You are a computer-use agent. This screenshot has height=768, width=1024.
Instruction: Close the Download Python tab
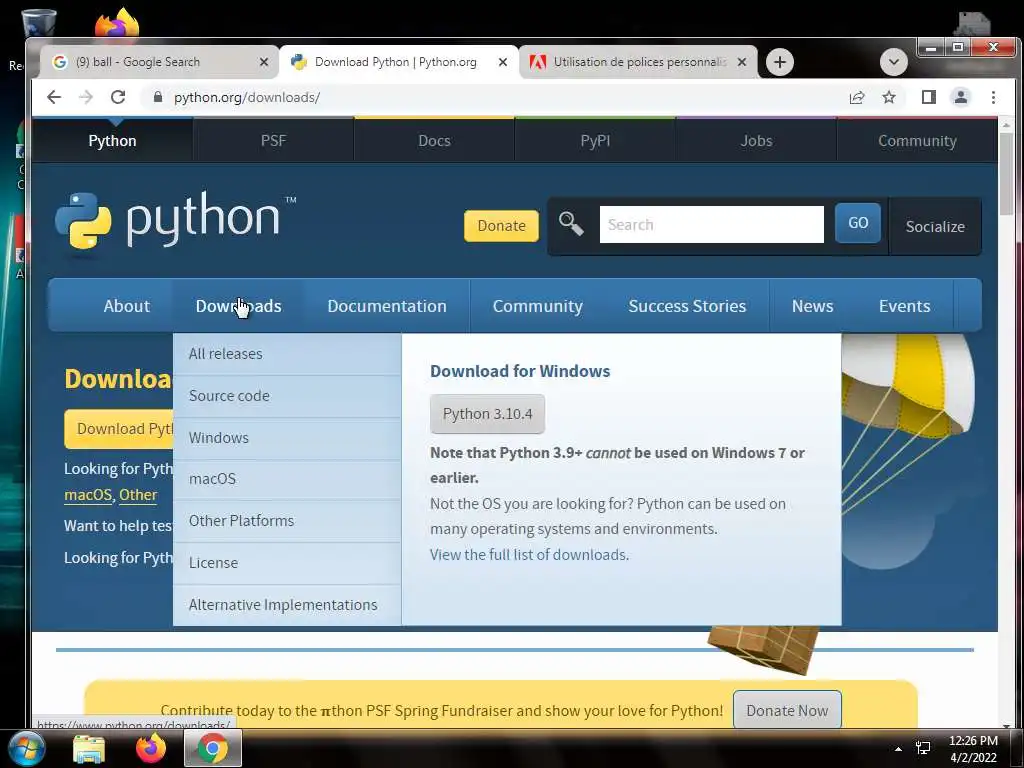[x=503, y=62]
